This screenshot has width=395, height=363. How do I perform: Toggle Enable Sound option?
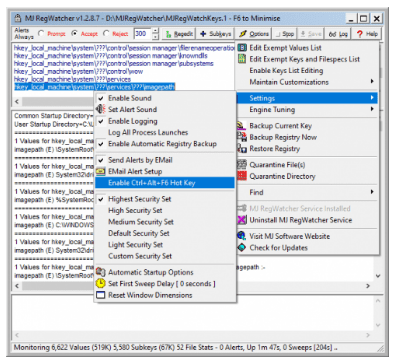click(165, 98)
